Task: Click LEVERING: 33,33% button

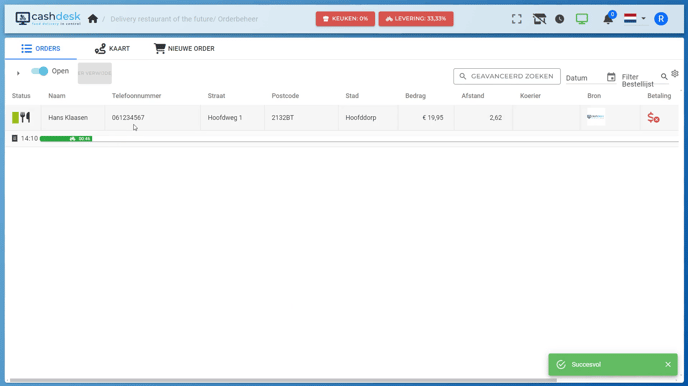Action: 416,19
